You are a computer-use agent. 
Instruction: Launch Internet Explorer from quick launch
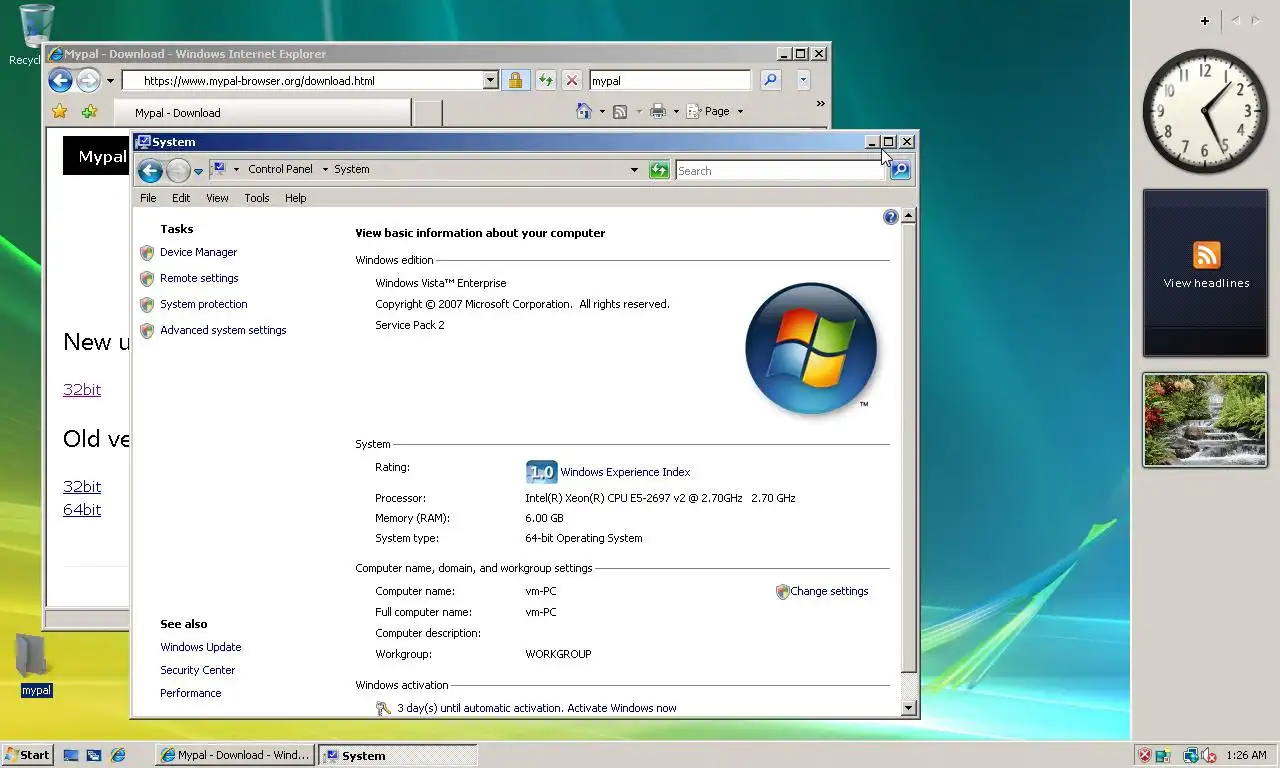coord(118,755)
